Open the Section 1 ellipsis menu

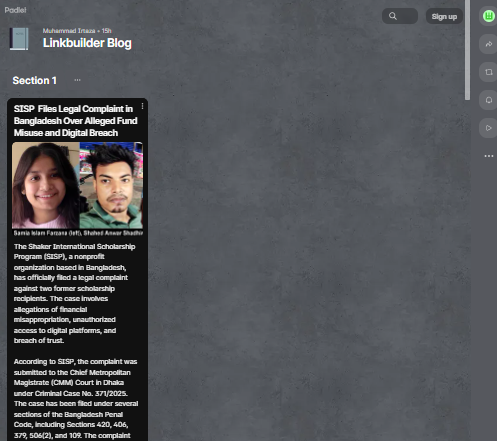click(x=77, y=80)
